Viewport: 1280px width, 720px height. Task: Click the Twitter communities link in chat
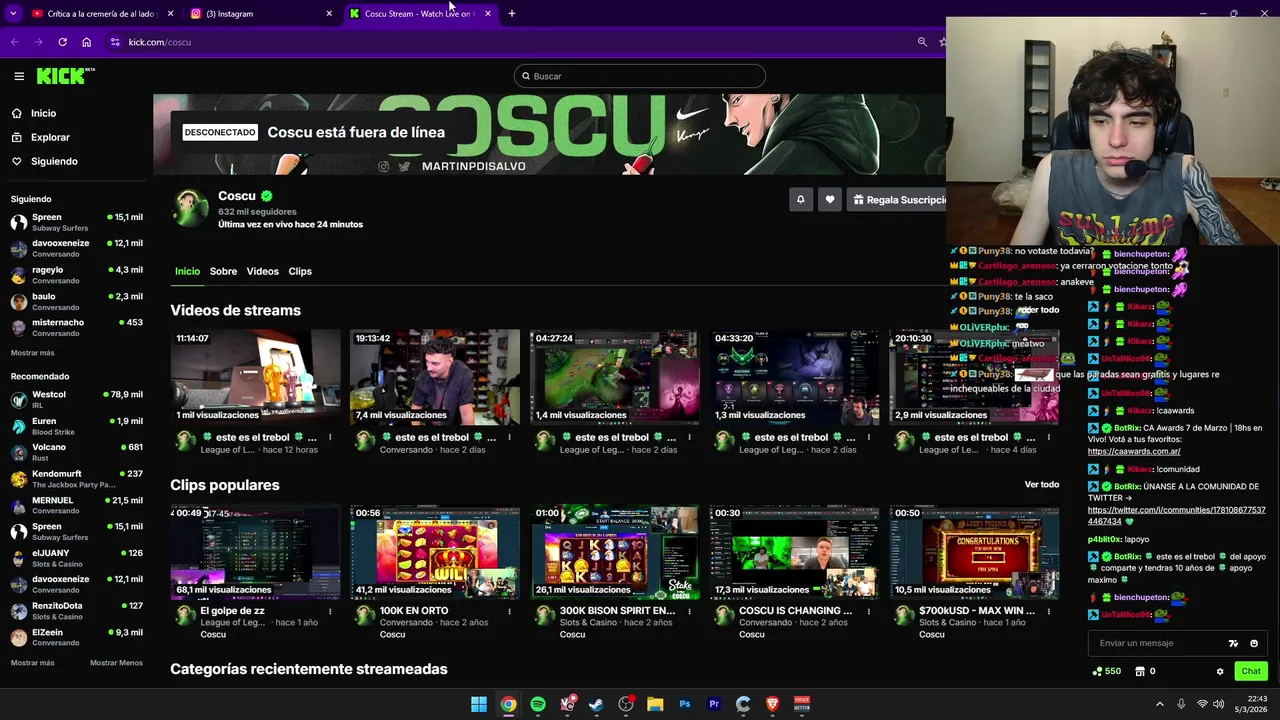pos(1176,516)
